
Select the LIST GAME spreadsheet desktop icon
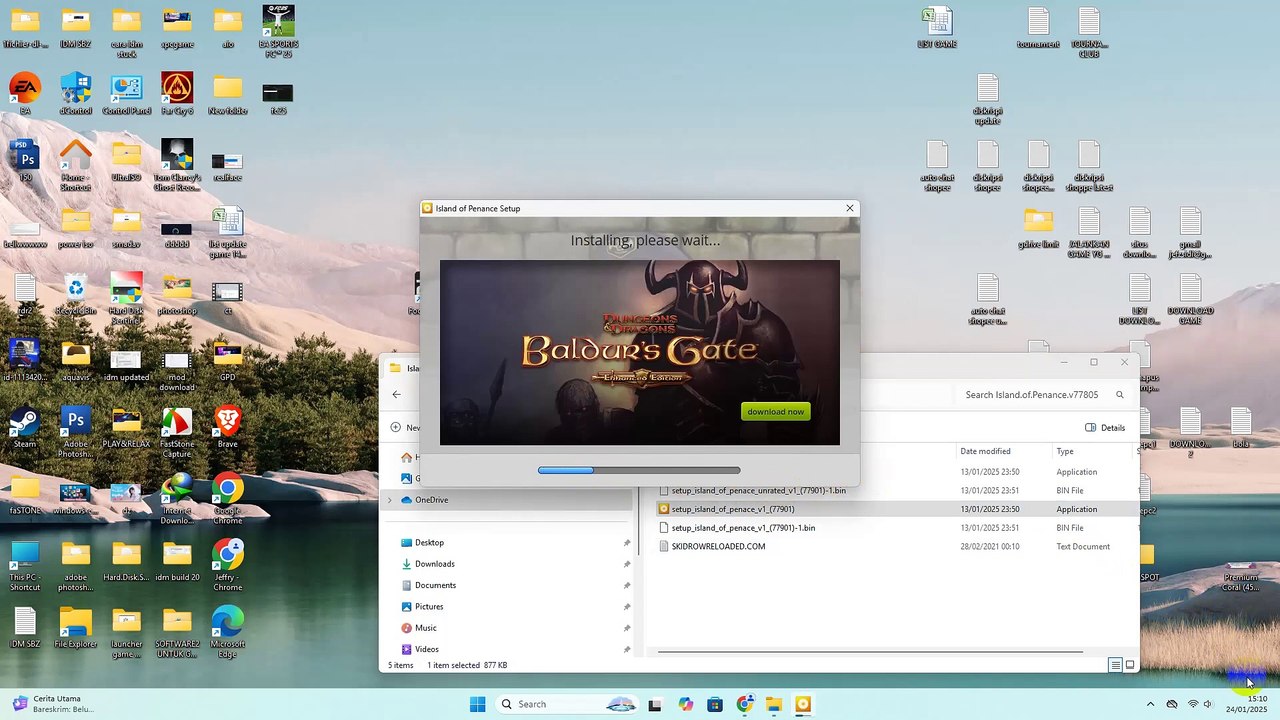937,27
